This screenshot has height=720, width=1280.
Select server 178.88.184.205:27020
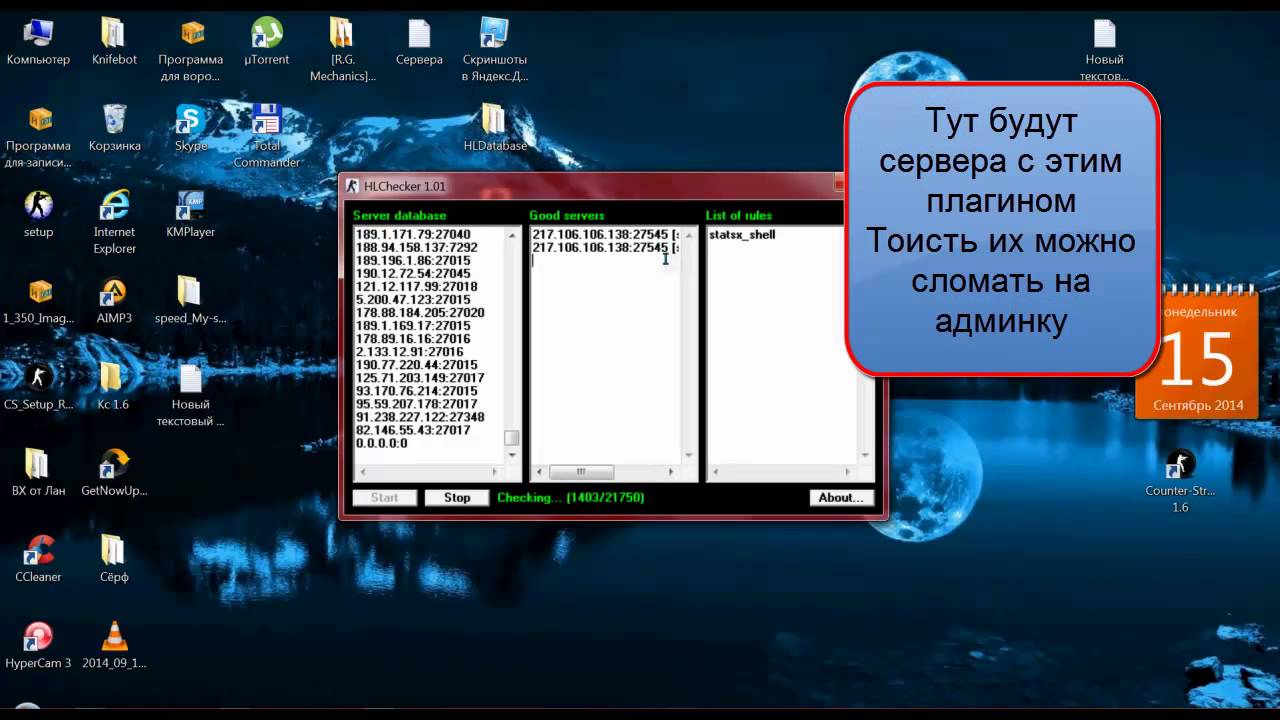420,313
